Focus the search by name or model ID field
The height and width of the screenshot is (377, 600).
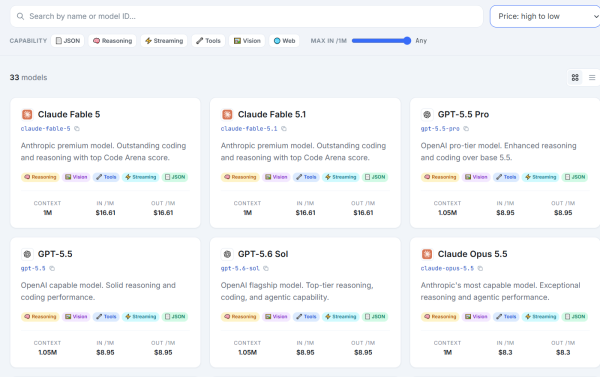coord(247,16)
